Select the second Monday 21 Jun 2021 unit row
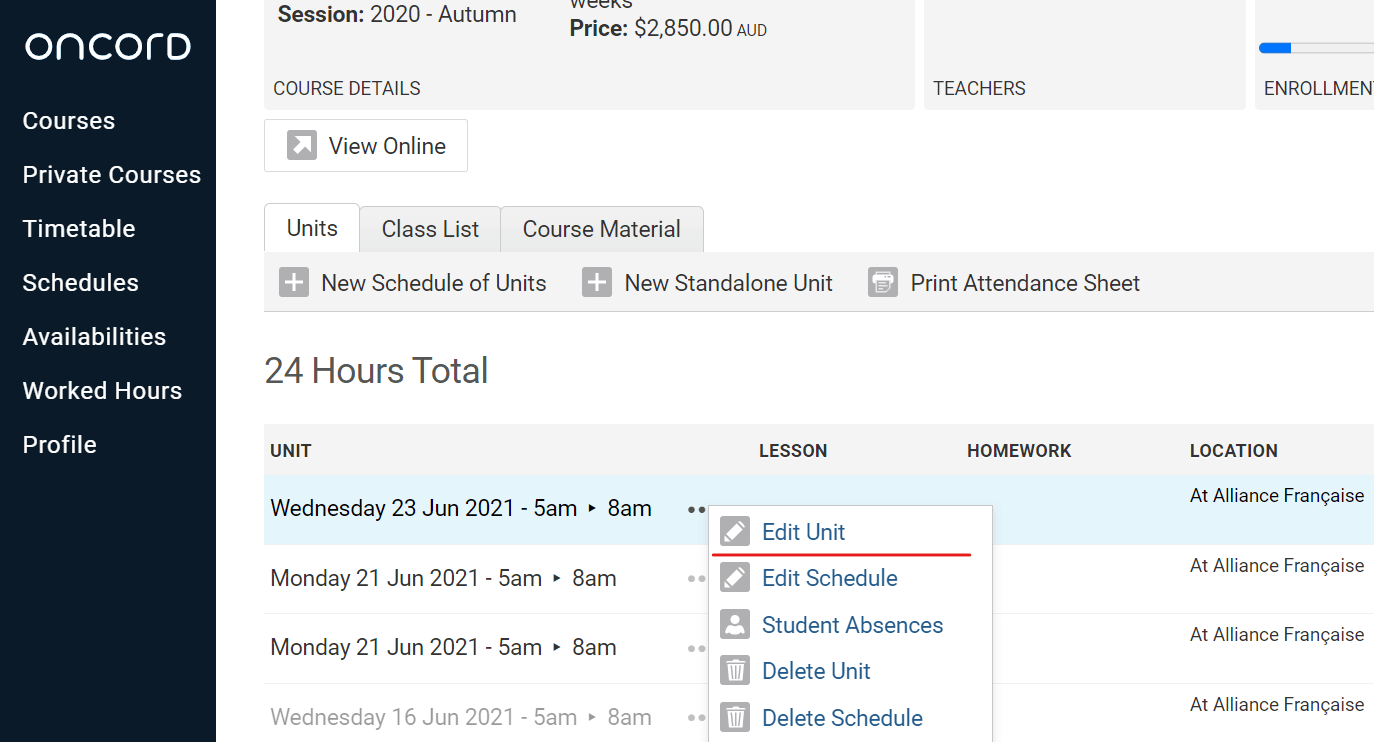 (443, 648)
